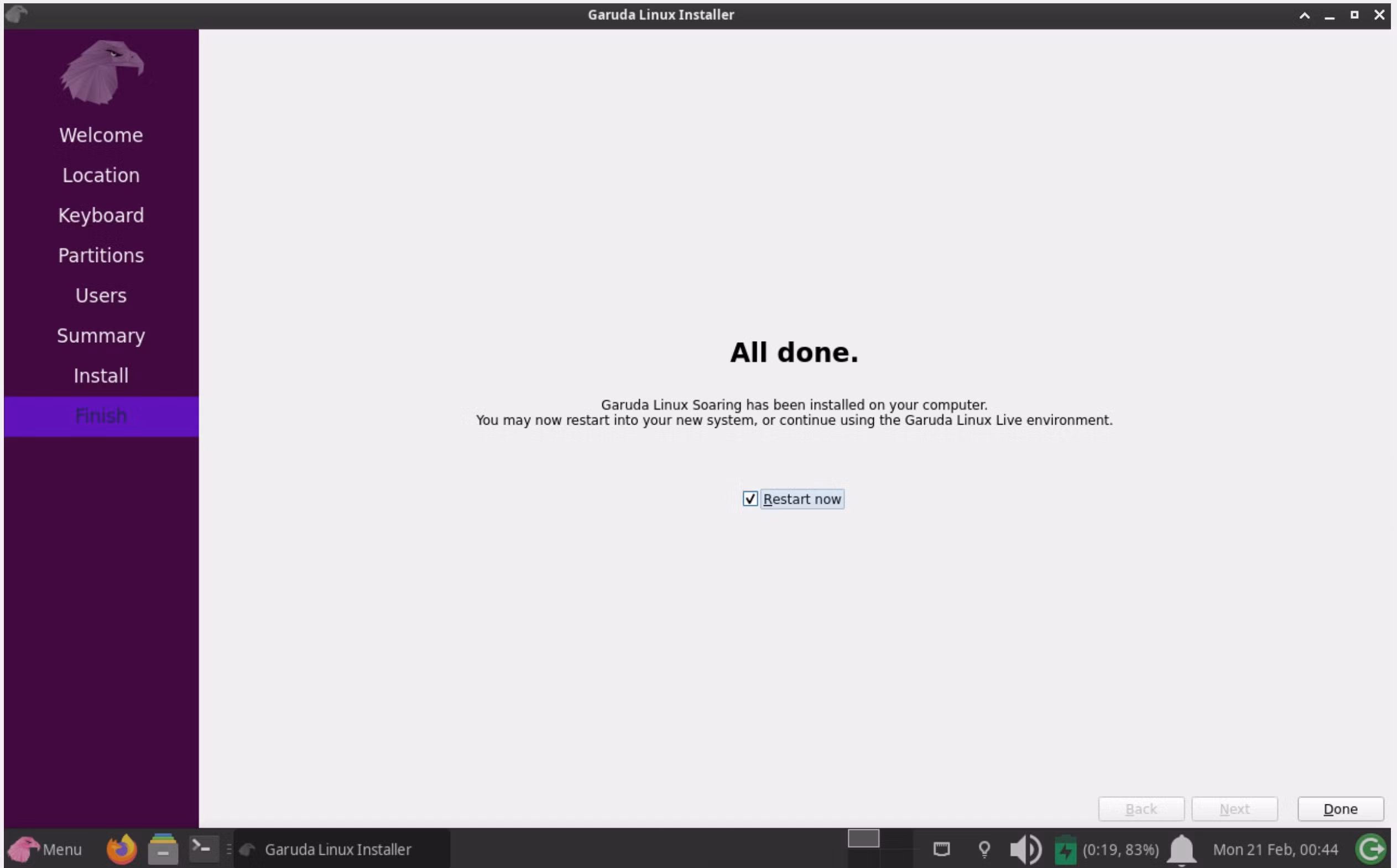The image size is (1397, 868).
Task: Open the network connection tray icon
Action: point(941,849)
